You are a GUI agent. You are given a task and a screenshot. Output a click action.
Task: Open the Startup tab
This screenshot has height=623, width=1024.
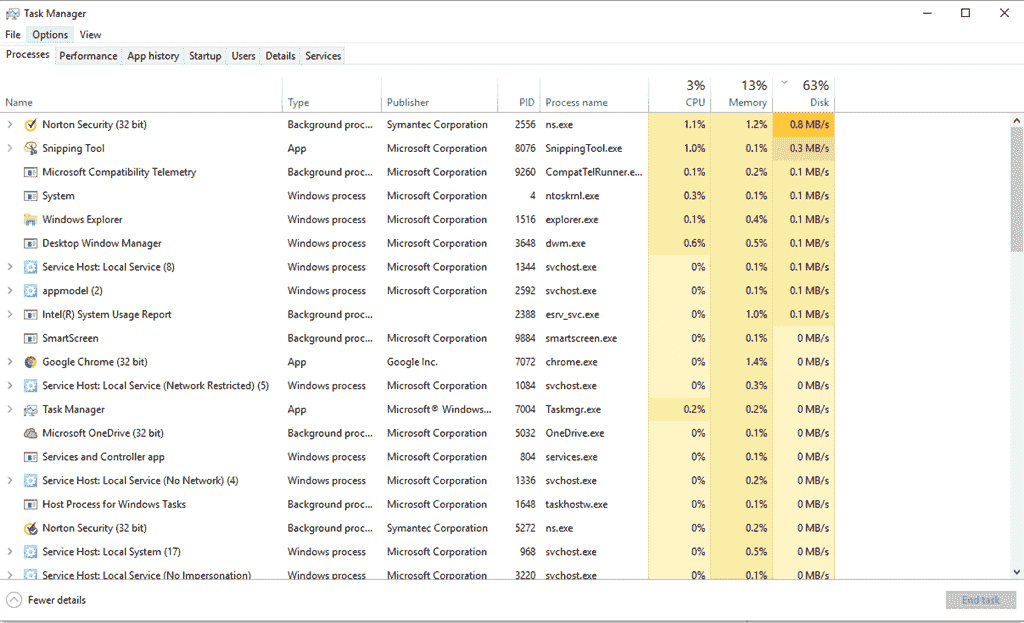point(205,56)
